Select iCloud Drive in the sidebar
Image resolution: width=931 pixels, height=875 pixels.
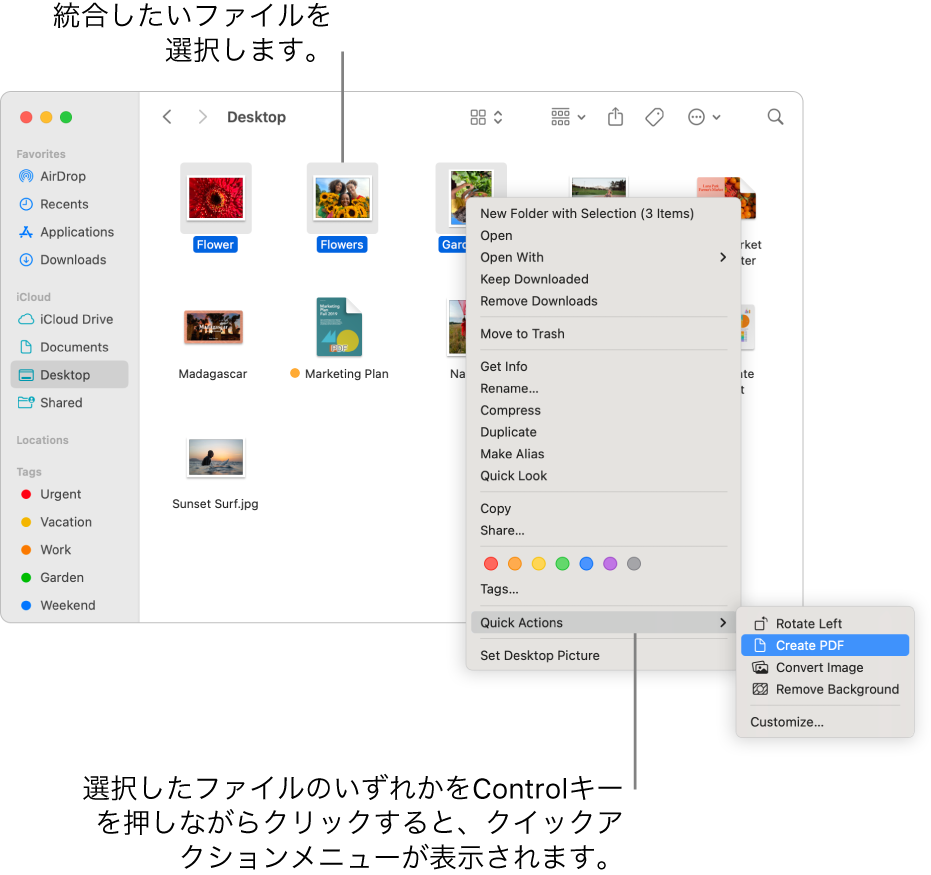click(x=69, y=319)
